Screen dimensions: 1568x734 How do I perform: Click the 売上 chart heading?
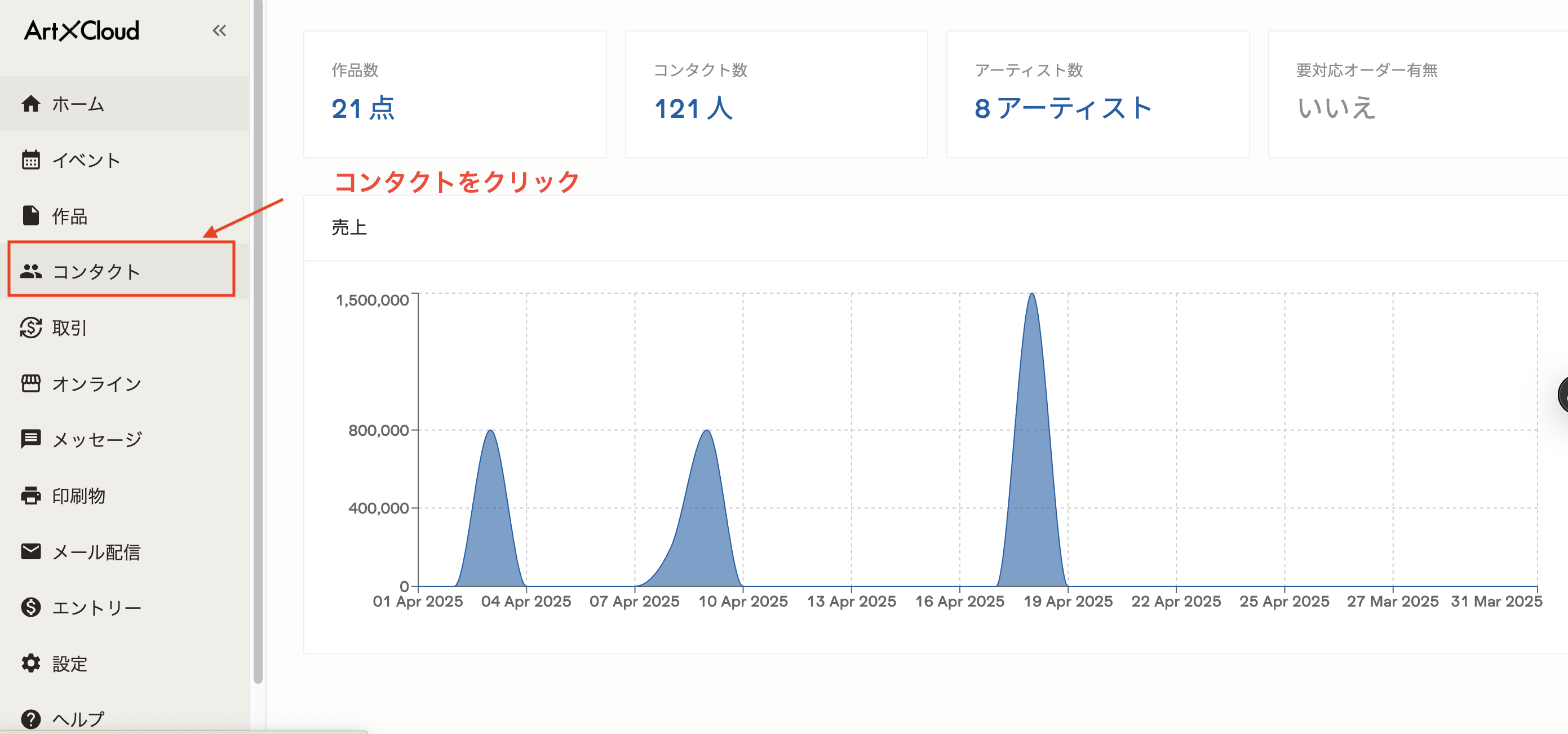349,228
